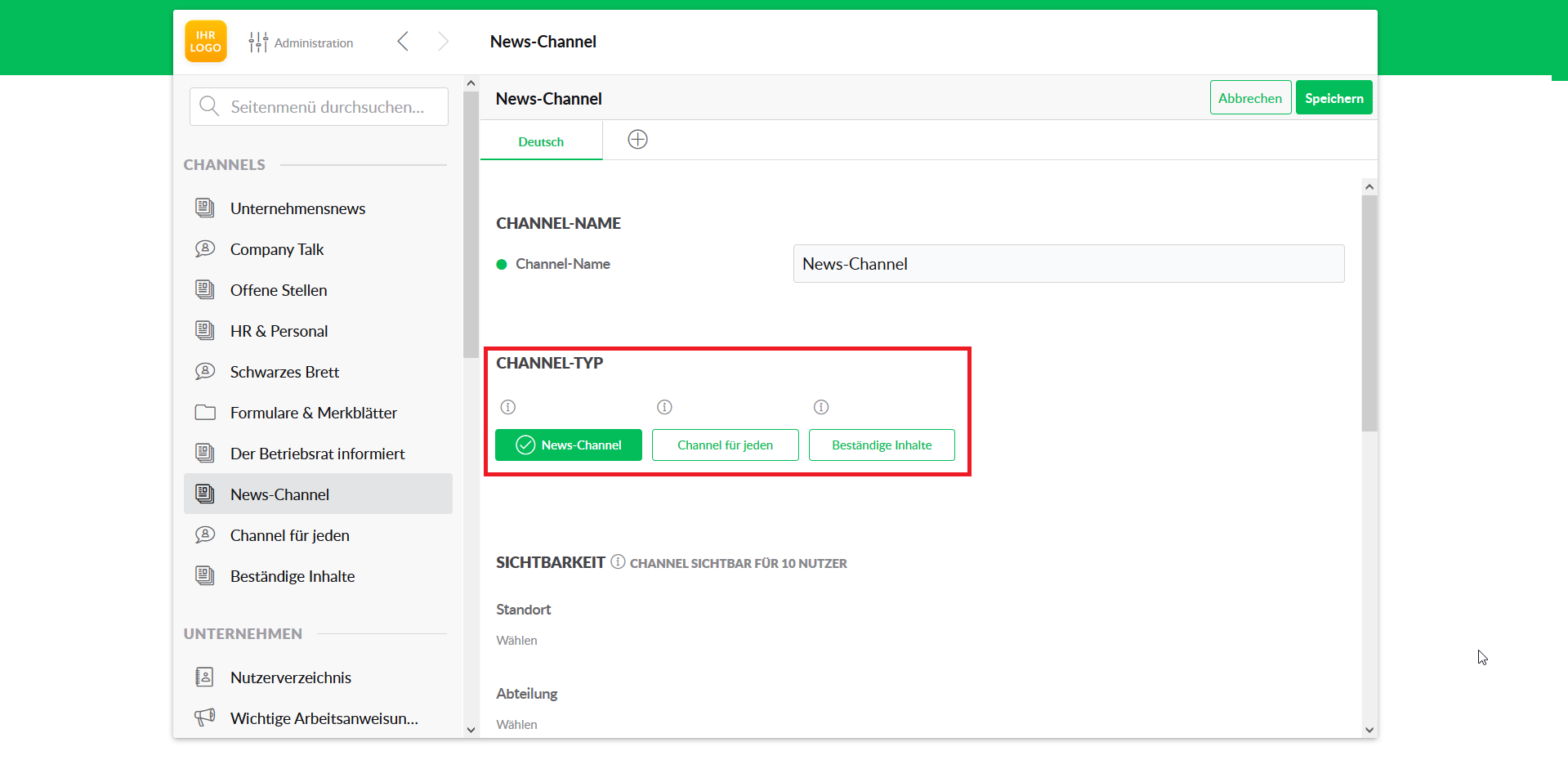The height and width of the screenshot is (760, 1568).
Task: Click the IHR LOGO emblem
Action: pos(205,40)
